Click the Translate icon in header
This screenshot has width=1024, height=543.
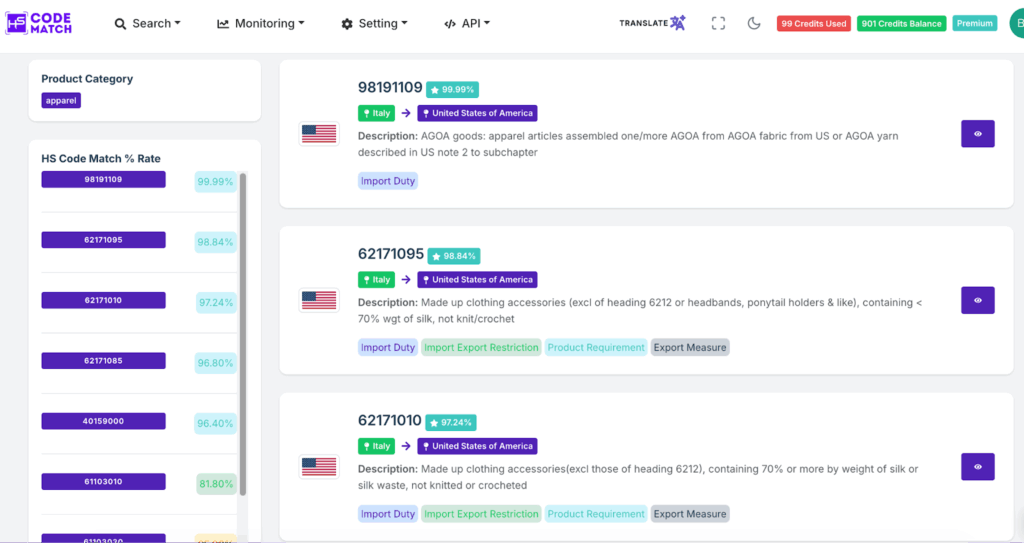tap(653, 23)
